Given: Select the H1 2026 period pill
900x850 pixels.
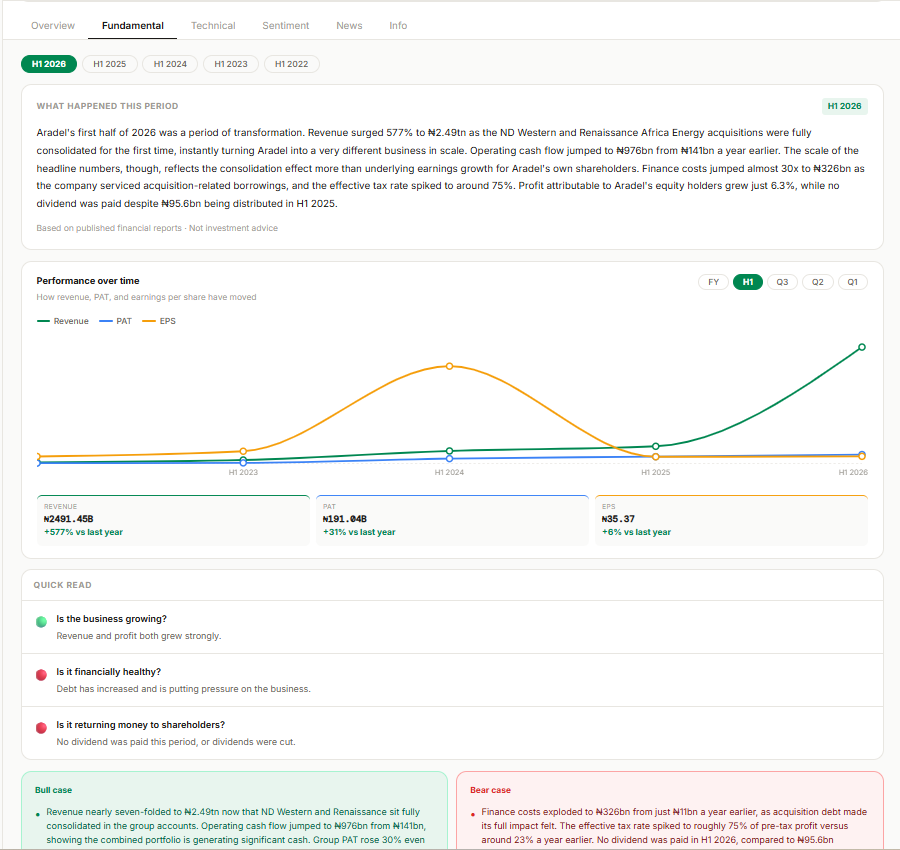Looking at the screenshot, I should point(49,64).
